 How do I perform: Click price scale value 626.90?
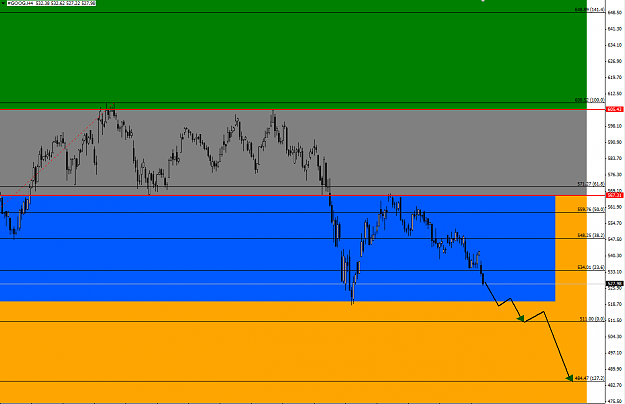pyautogui.click(x=614, y=61)
